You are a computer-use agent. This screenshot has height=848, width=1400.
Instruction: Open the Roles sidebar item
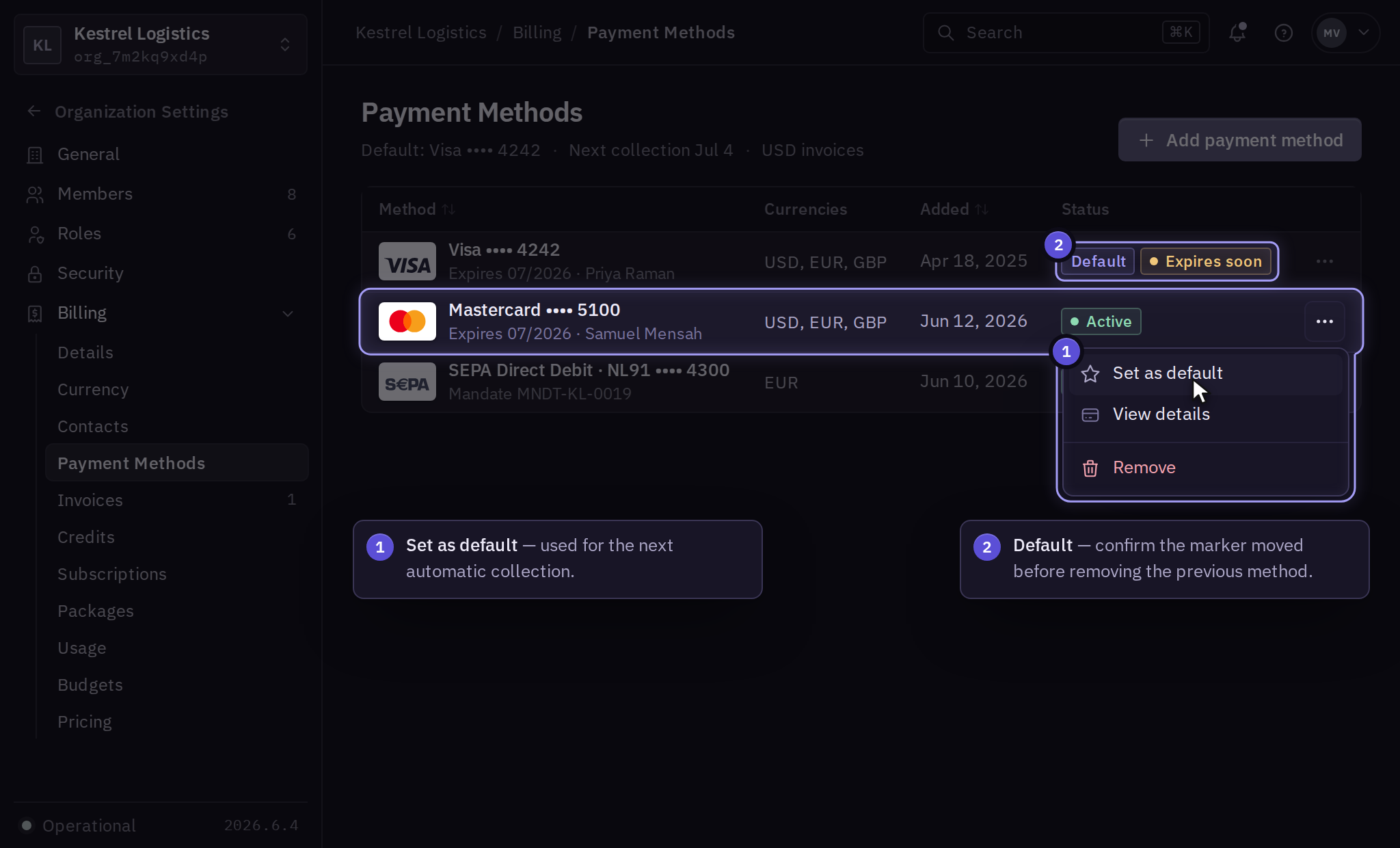tap(161, 234)
